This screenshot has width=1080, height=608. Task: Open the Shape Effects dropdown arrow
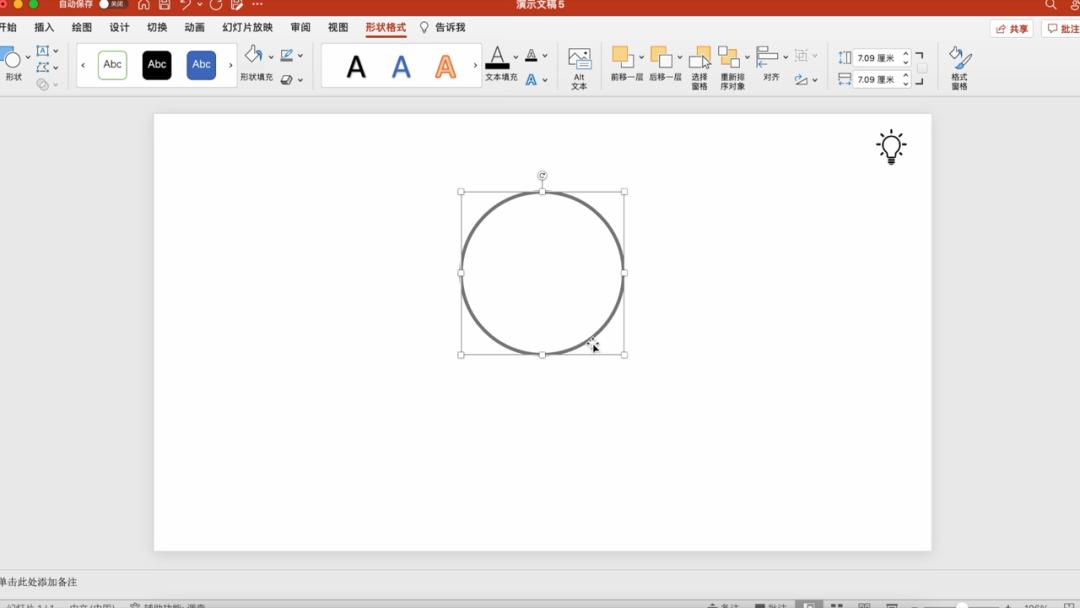pyautogui.click(x=300, y=80)
